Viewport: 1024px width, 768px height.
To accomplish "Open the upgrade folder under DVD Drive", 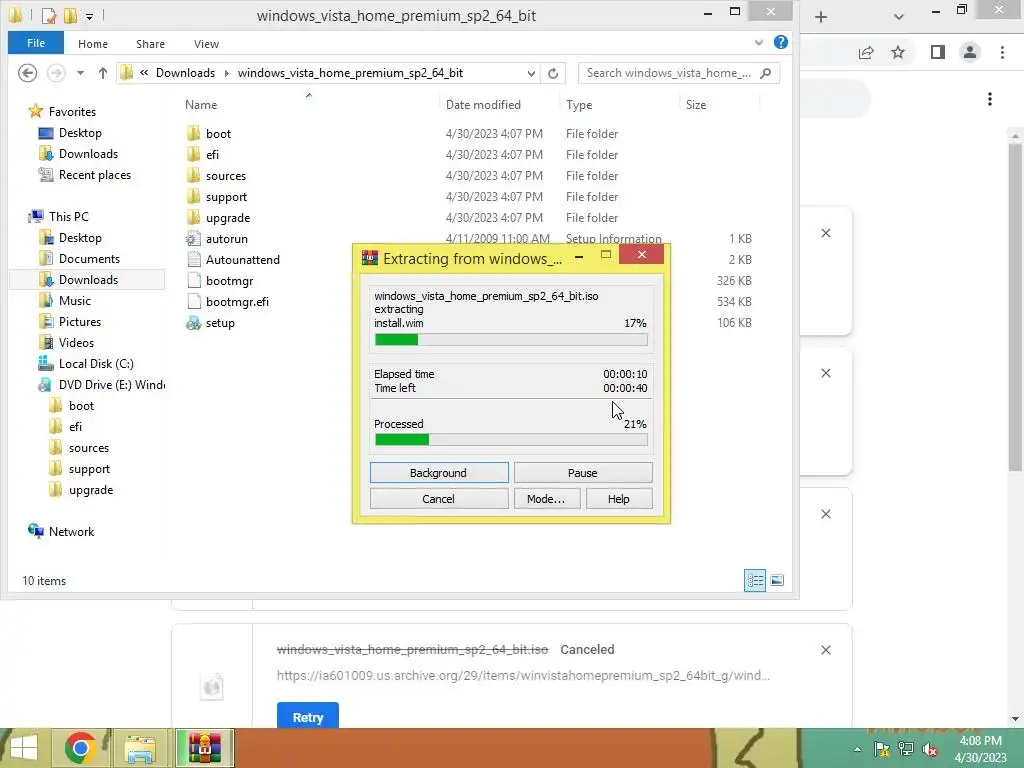I will [x=91, y=490].
